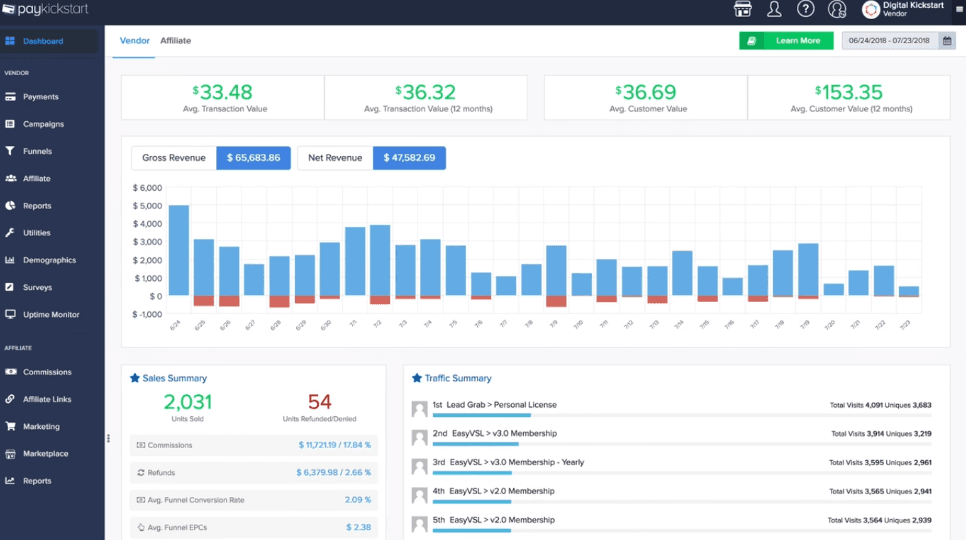
Task: Click the $ 47,582.69 net revenue value
Action: click(x=409, y=158)
